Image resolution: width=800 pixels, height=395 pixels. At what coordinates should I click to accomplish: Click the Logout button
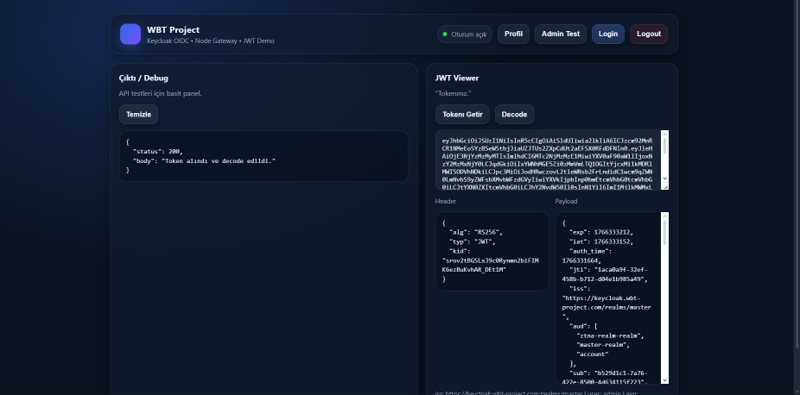coord(648,34)
